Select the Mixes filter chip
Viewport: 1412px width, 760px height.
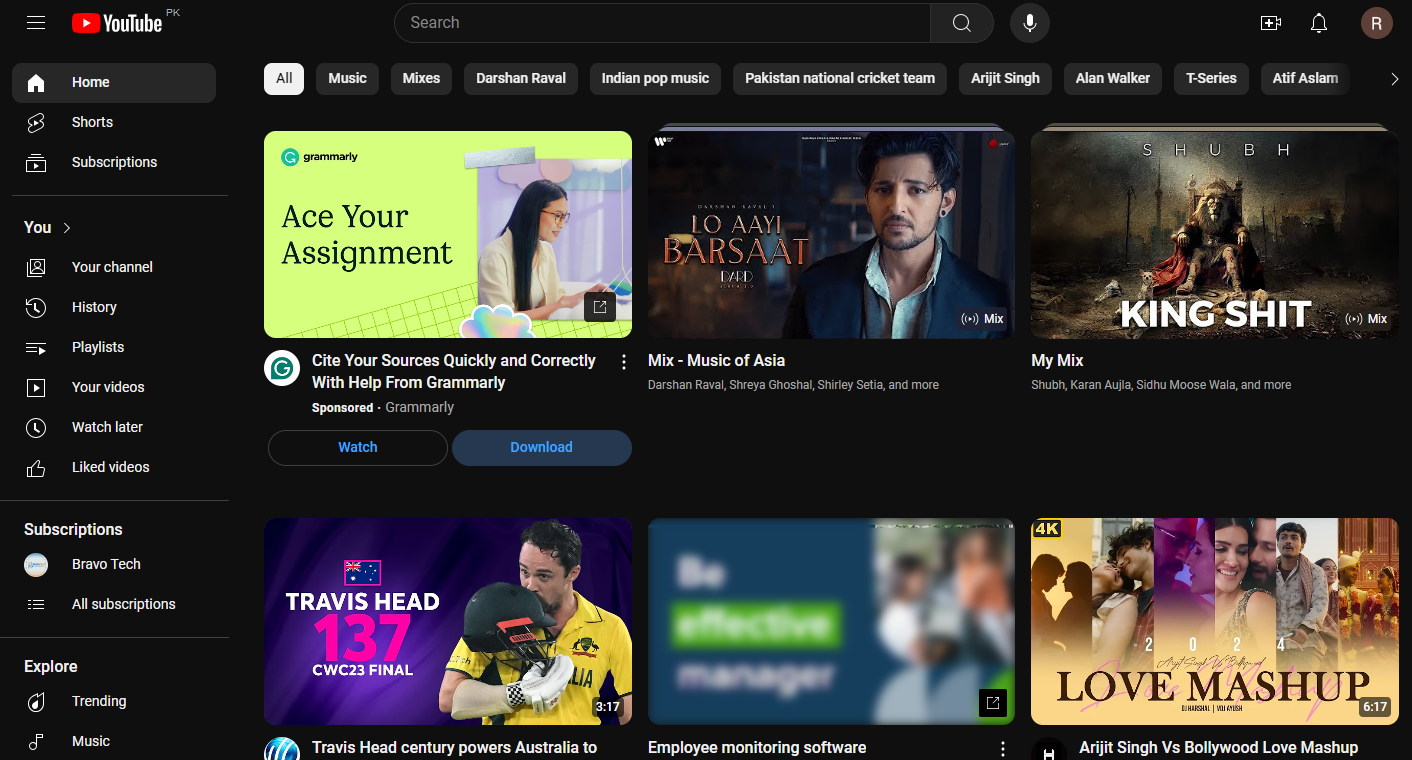421,79
